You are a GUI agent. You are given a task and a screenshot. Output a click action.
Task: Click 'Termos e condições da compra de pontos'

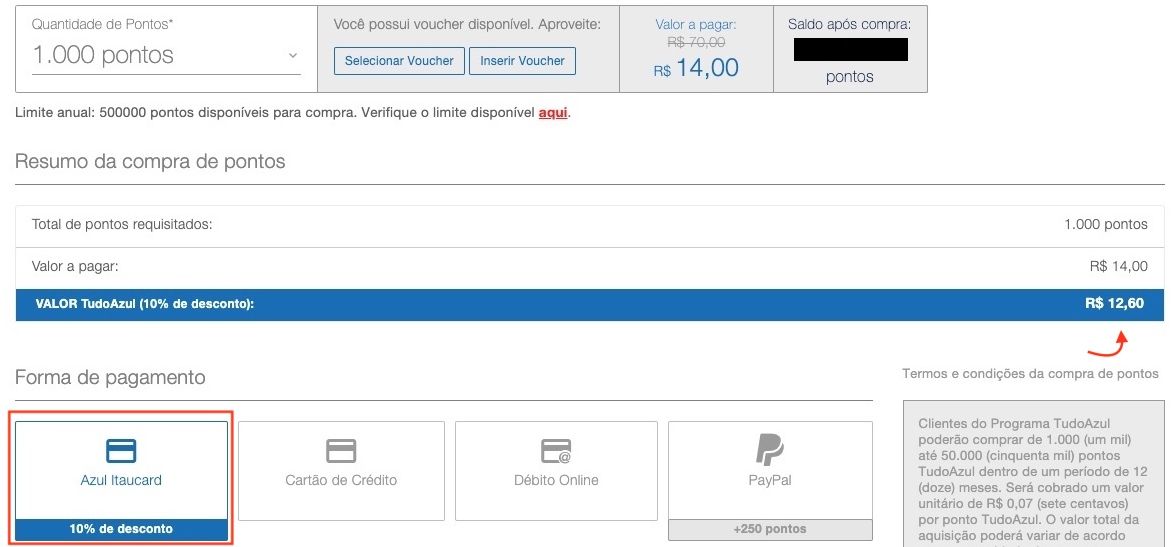1030,373
